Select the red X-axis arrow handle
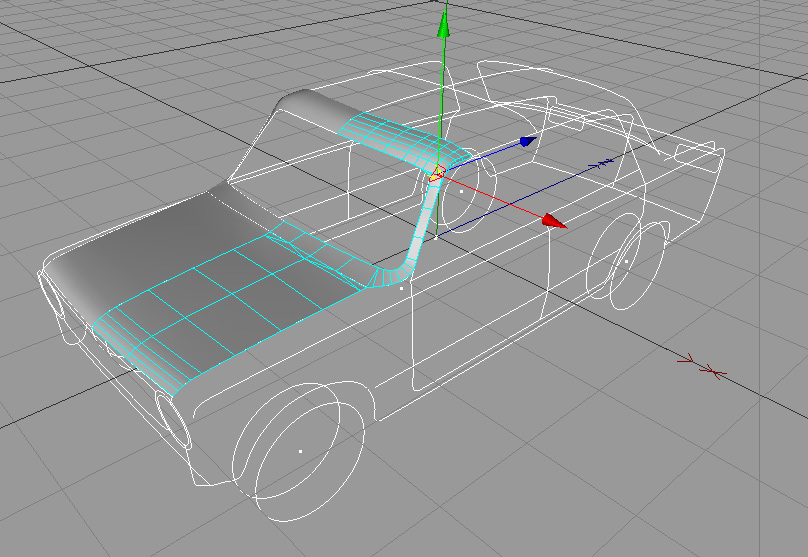This screenshot has height=557, width=808. pyautogui.click(x=553, y=221)
